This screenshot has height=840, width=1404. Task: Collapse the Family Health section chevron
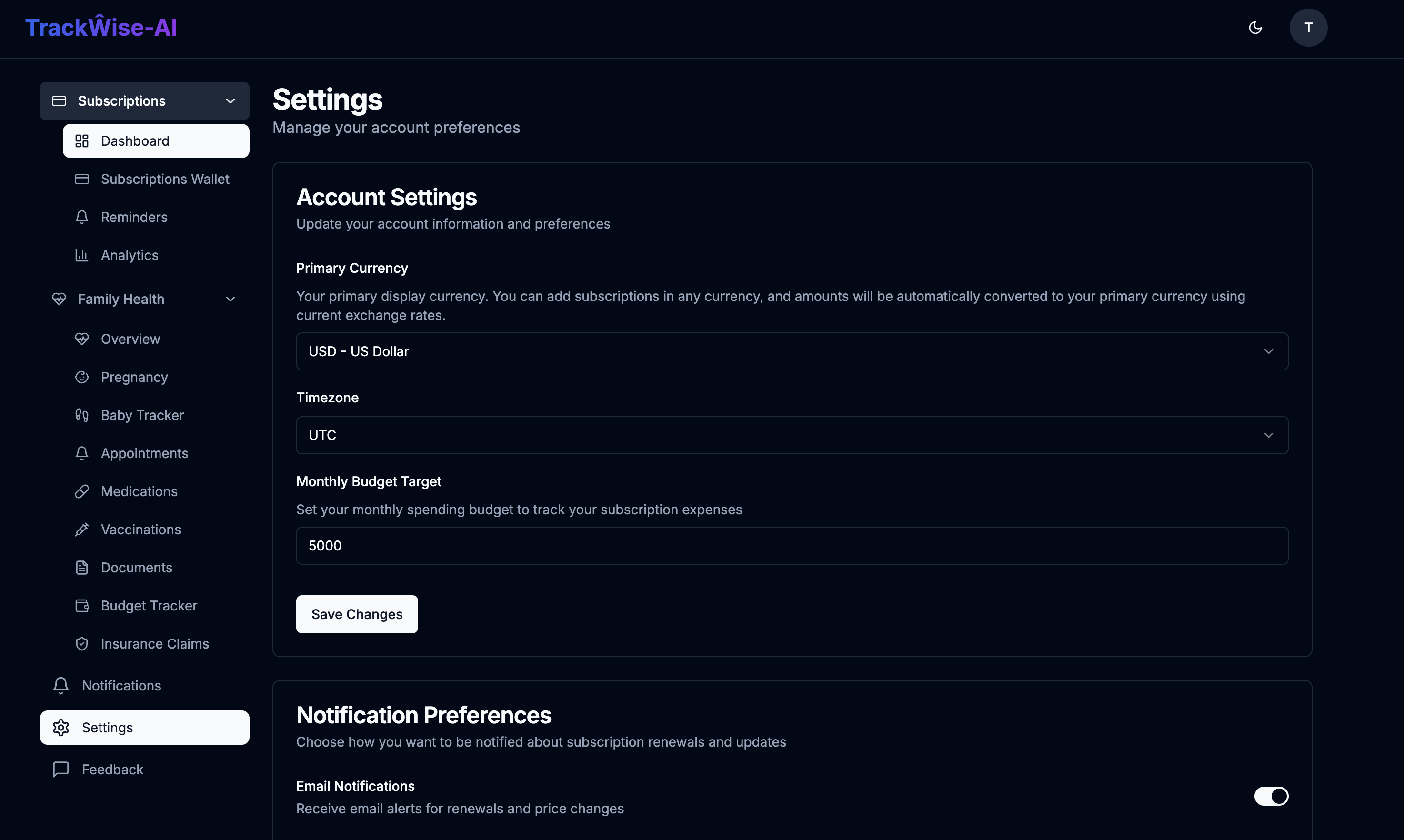point(230,299)
